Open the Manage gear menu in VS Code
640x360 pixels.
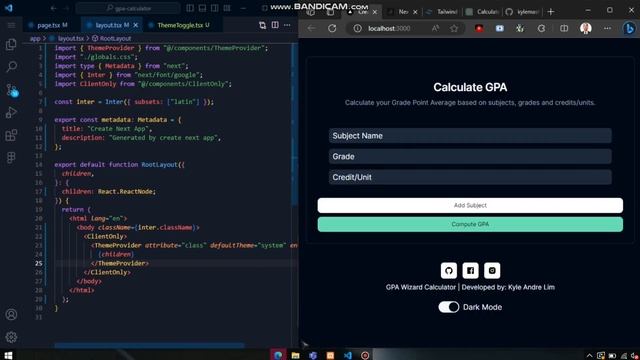click(x=11, y=337)
